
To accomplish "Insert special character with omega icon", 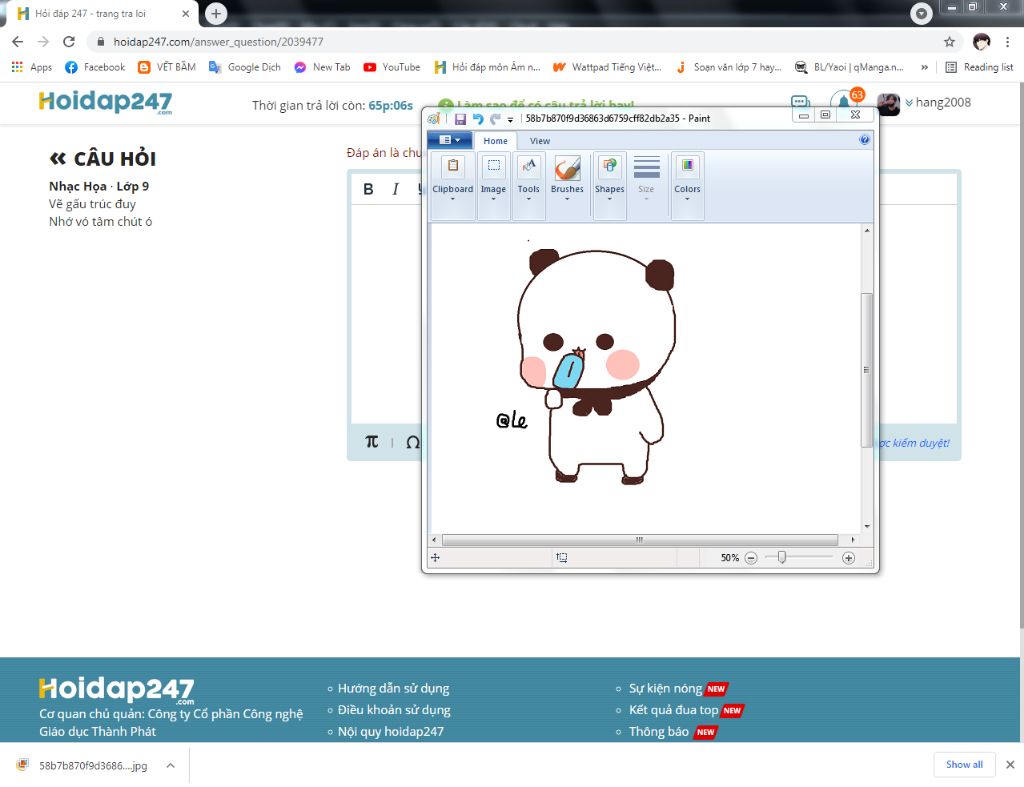I will coord(412,442).
